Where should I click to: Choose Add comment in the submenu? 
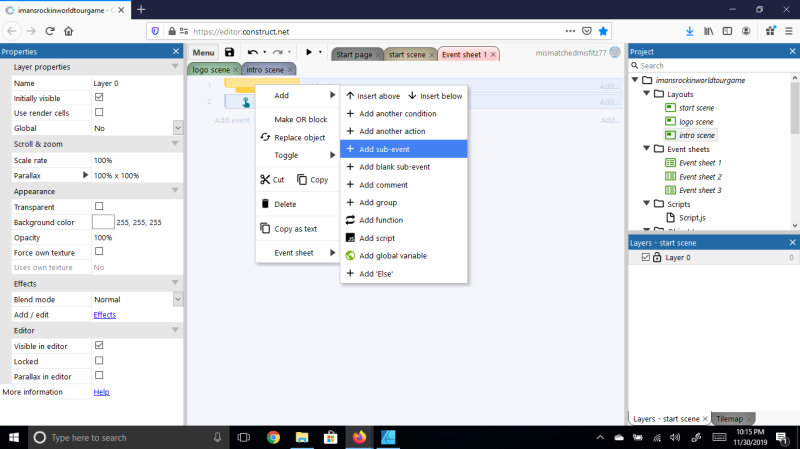pos(404,185)
